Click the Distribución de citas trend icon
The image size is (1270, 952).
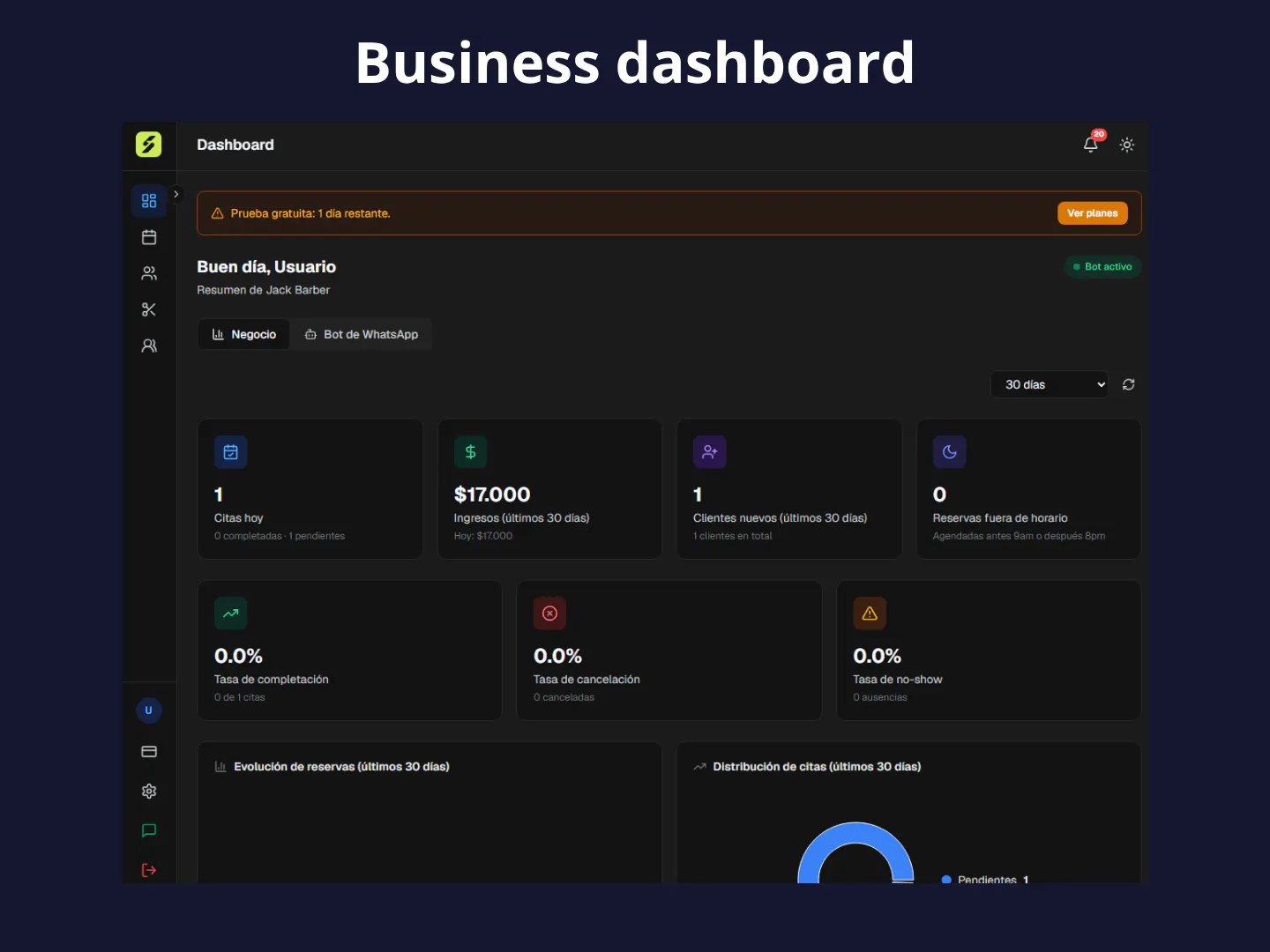click(699, 767)
